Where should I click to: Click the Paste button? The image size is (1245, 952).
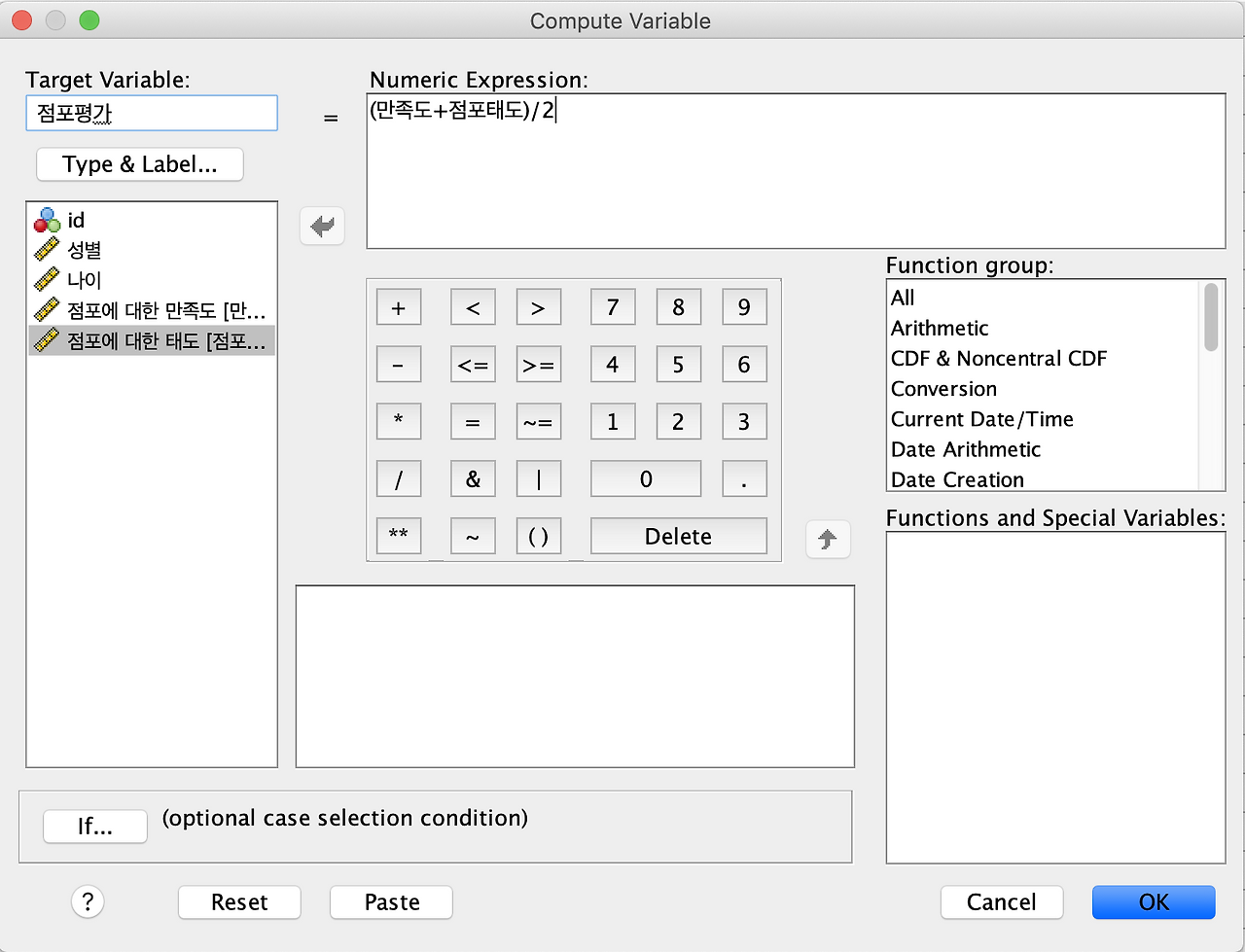392,901
